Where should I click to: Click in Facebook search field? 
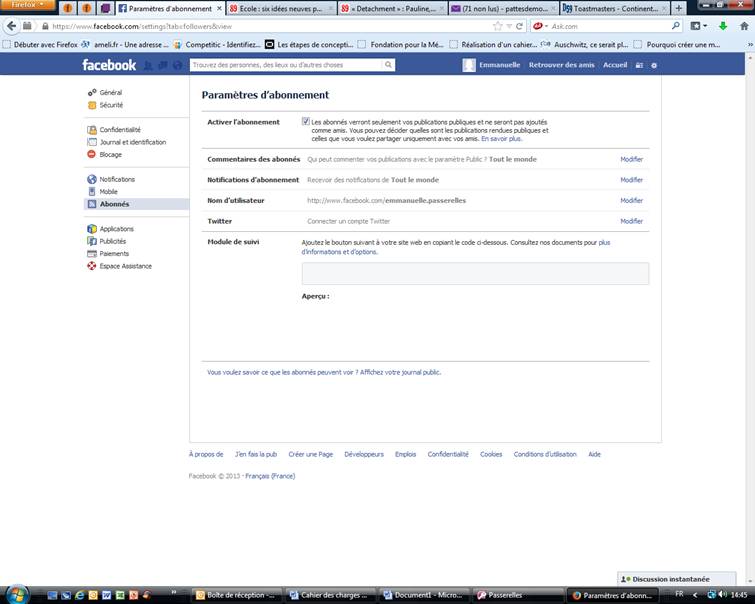pos(286,65)
